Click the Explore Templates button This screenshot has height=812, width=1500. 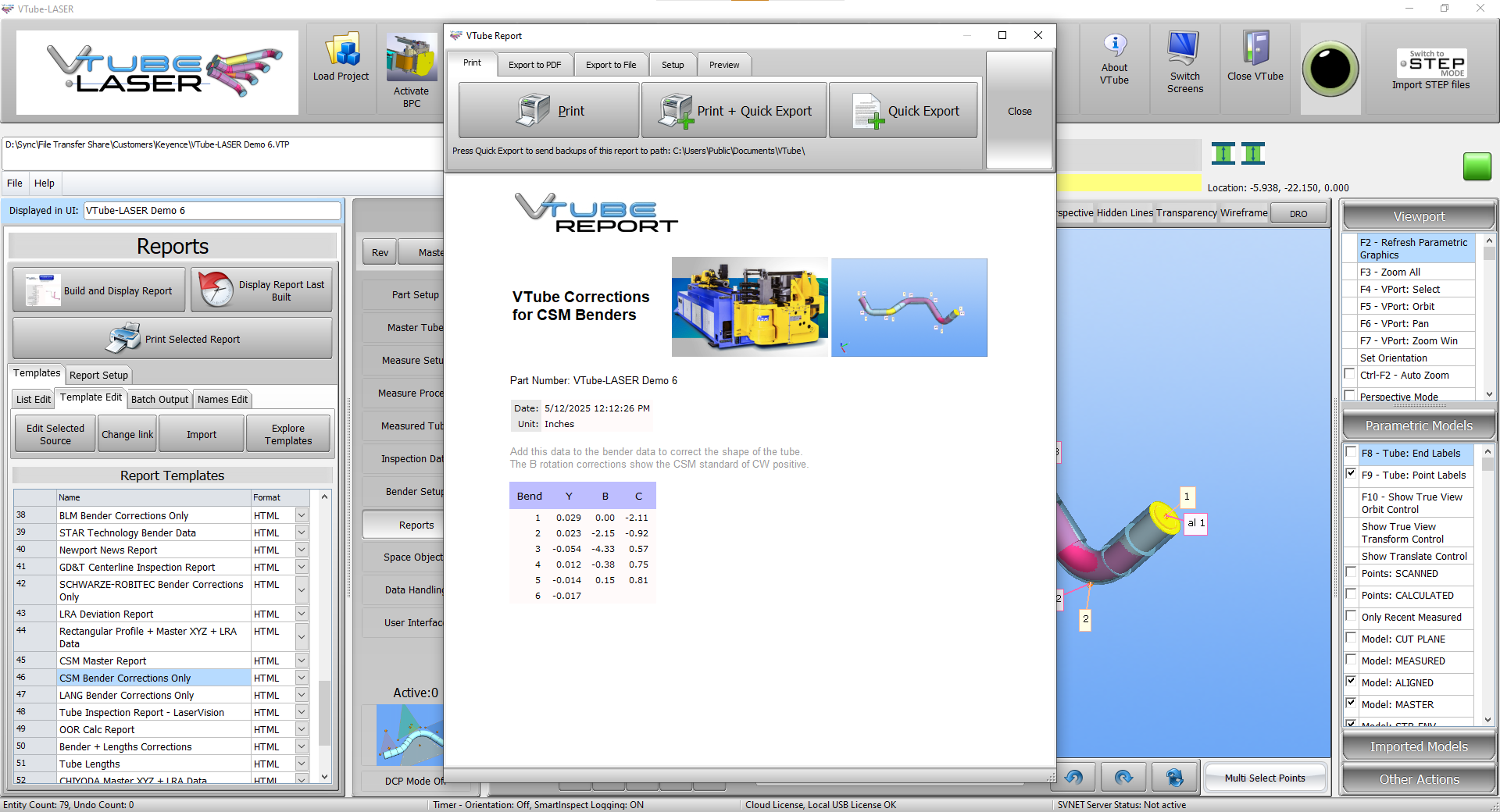(288, 434)
